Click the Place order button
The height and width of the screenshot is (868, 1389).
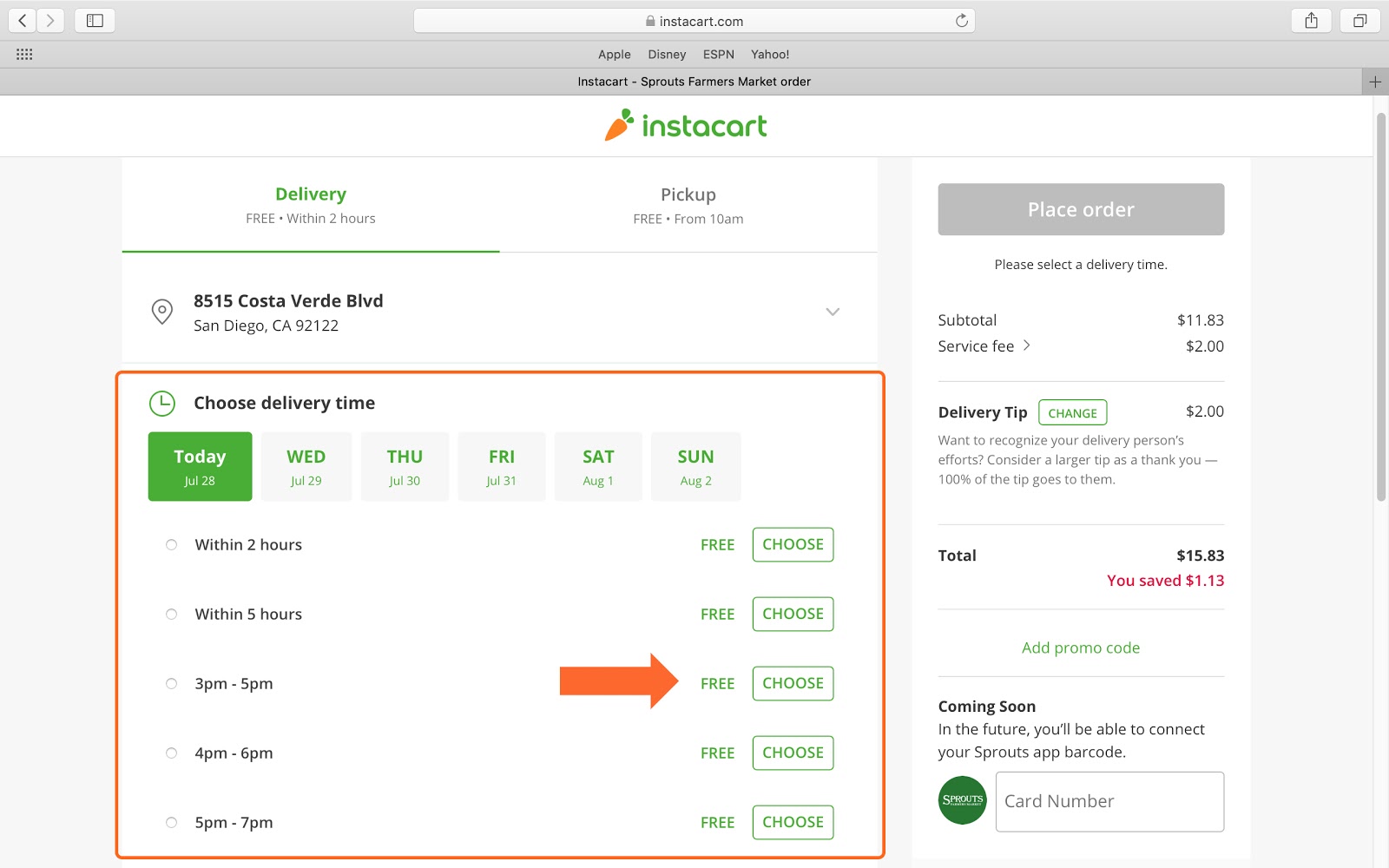[x=1081, y=209]
